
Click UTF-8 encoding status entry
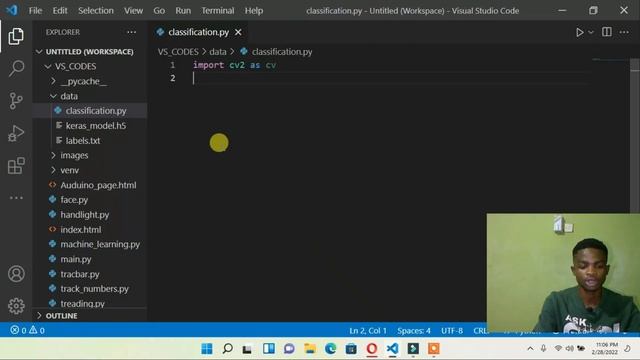coord(452,331)
